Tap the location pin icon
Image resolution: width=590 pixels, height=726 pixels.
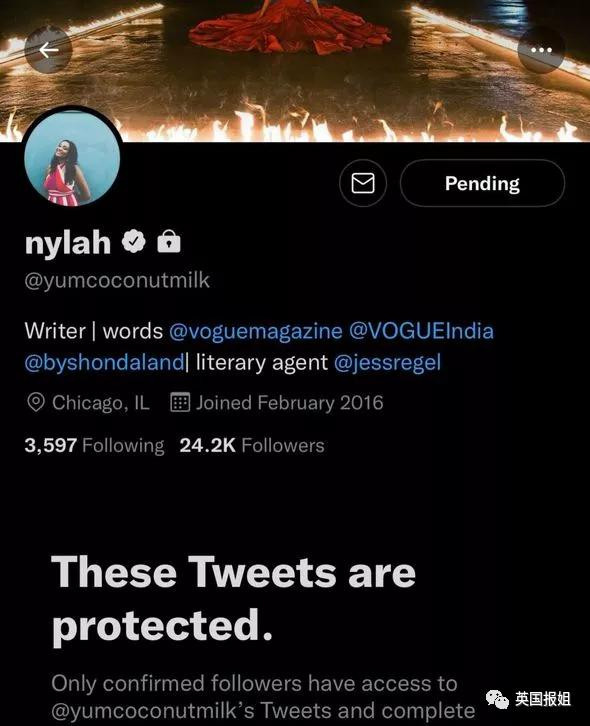point(36,402)
